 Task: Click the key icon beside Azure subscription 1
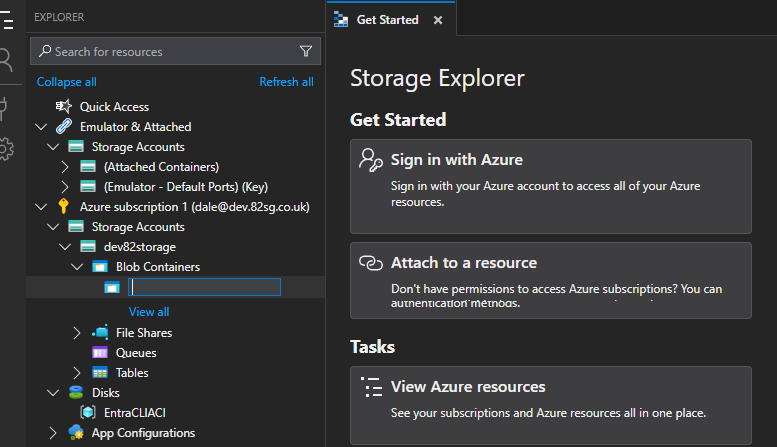[64, 207]
